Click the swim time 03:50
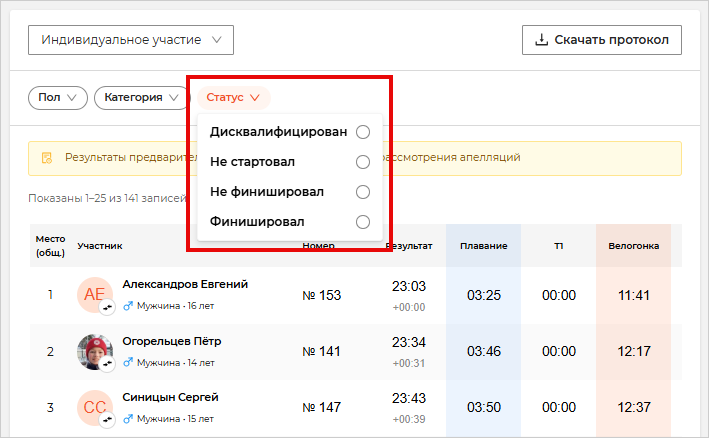This screenshot has height=438, width=709. coord(484,407)
